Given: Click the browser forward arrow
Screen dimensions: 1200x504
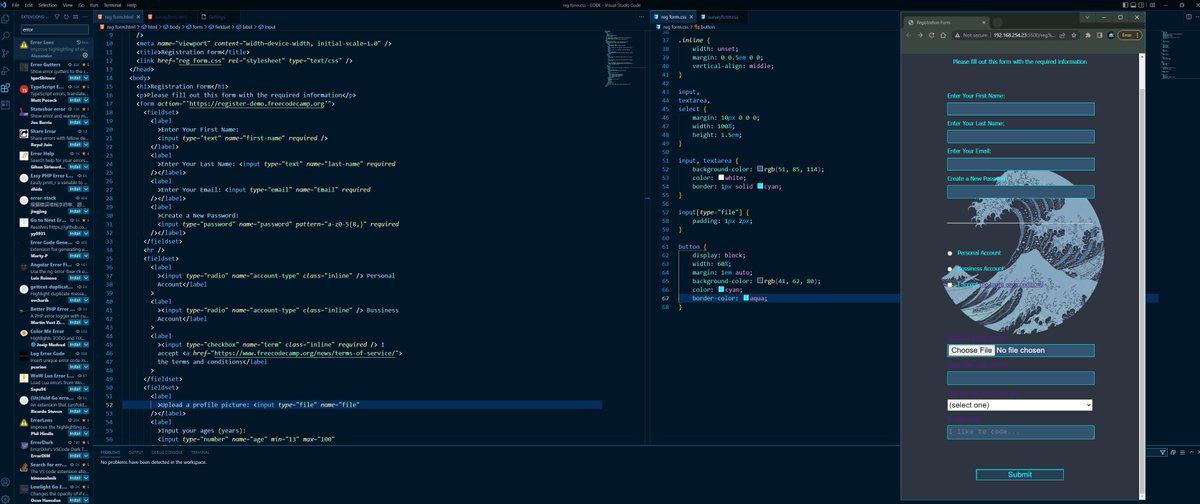Looking at the screenshot, I should click(x=920, y=35).
